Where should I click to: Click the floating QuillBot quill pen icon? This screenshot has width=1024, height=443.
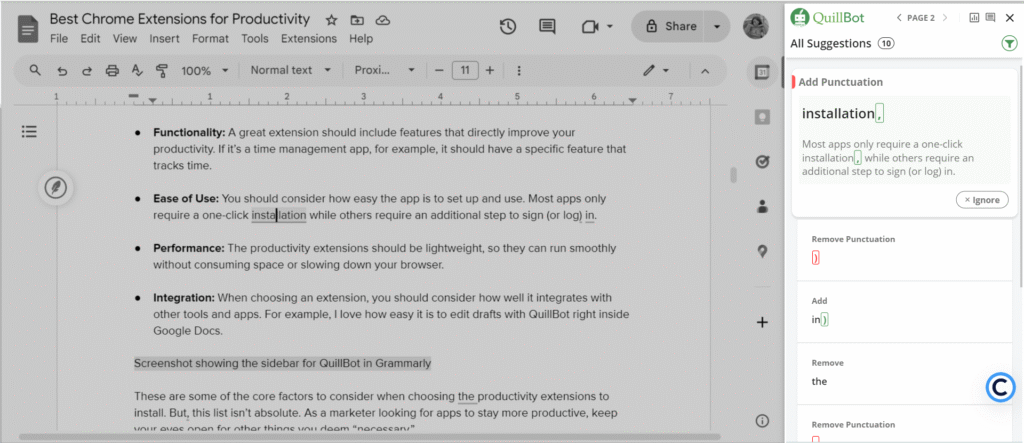(x=57, y=188)
